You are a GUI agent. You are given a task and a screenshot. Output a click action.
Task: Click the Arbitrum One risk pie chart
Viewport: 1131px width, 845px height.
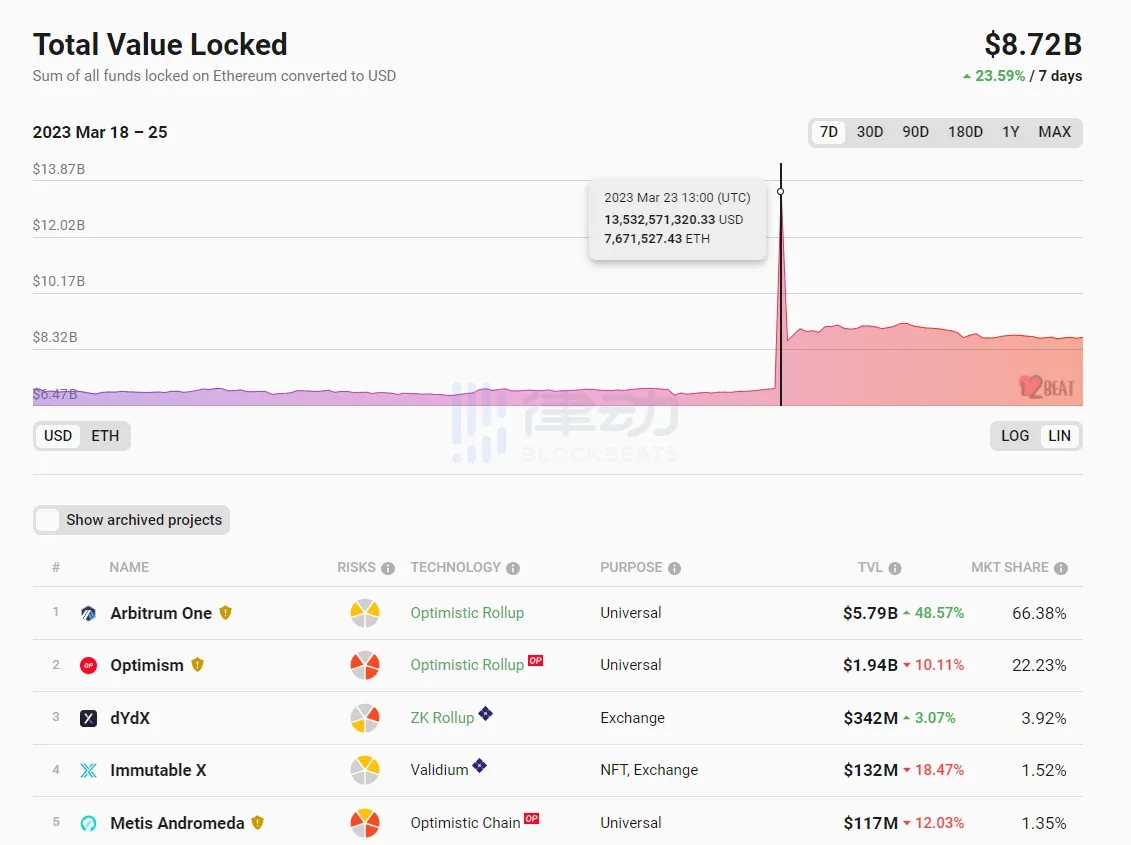[x=365, y=613]
